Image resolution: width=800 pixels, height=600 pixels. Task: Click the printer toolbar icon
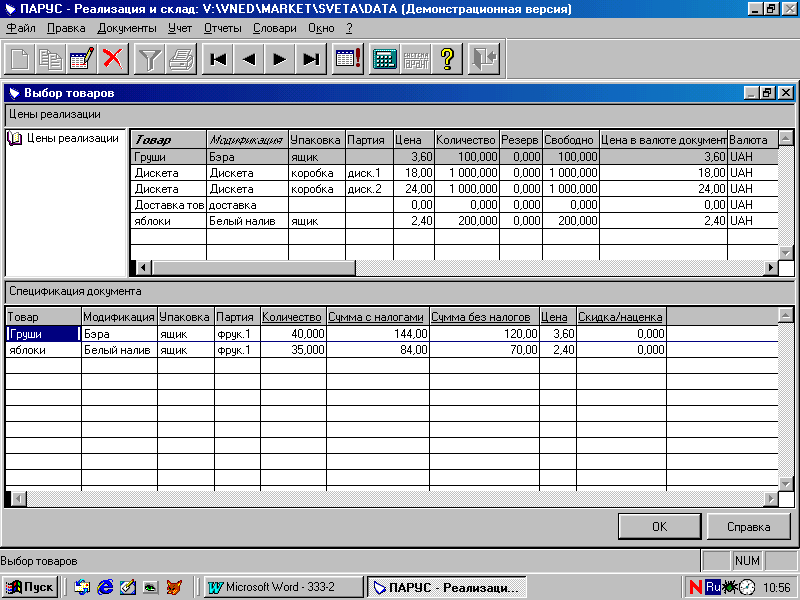click(181, 59)
